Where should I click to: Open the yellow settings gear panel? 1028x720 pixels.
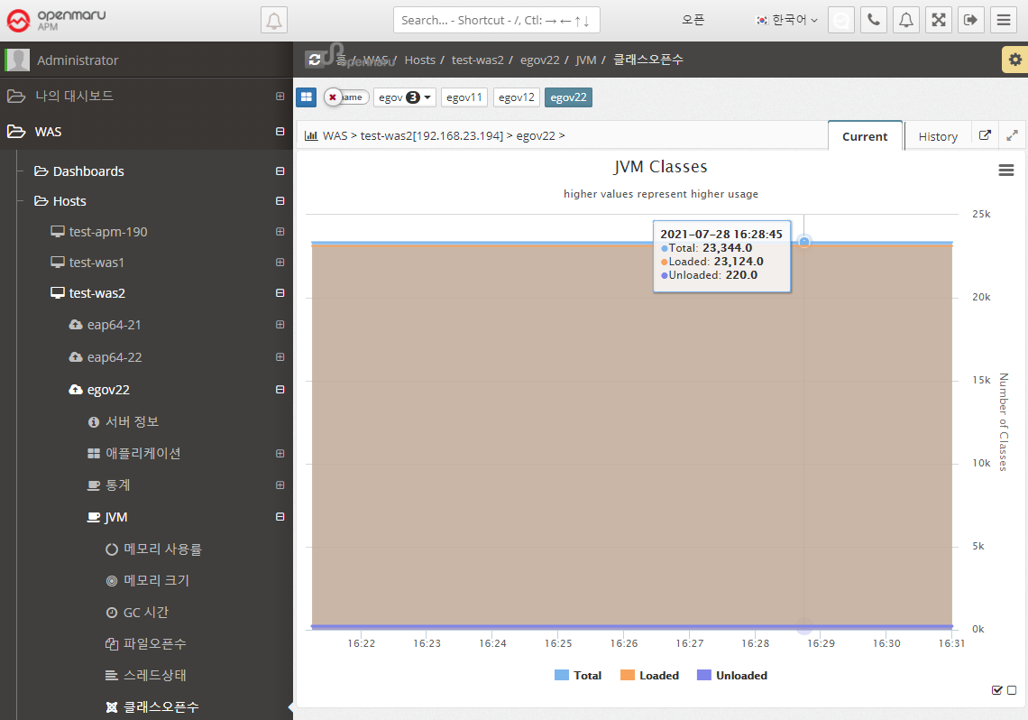coord(1015,60)
